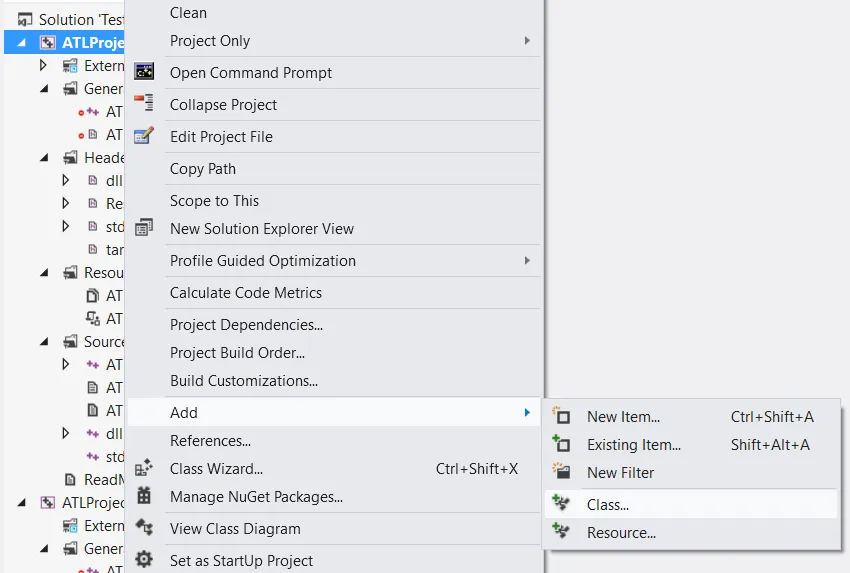This screenshot has height=573, width=850.
Task: Click the Class Wizard icon
Action: click(144, 468)
